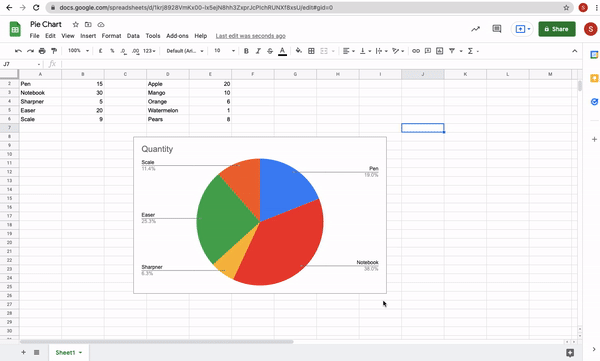Click the print icon in toolbar
Screen dimensions: 600x361
coord(42,51)
